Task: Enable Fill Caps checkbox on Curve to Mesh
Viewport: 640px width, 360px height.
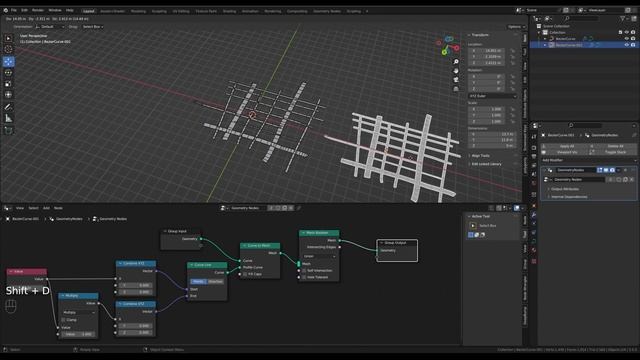Action: click(x=245, y=274)
